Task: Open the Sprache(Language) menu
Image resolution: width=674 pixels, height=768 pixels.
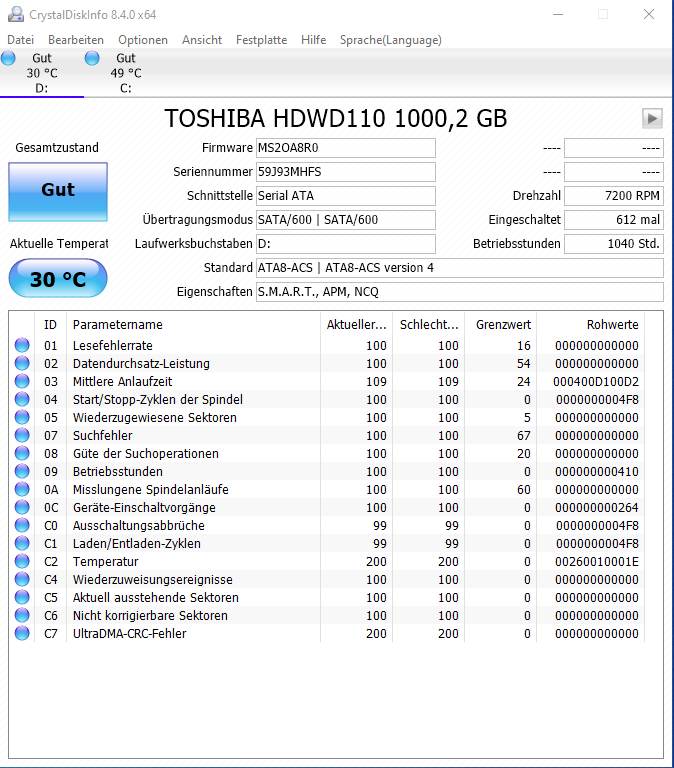Action: point(391,40)
